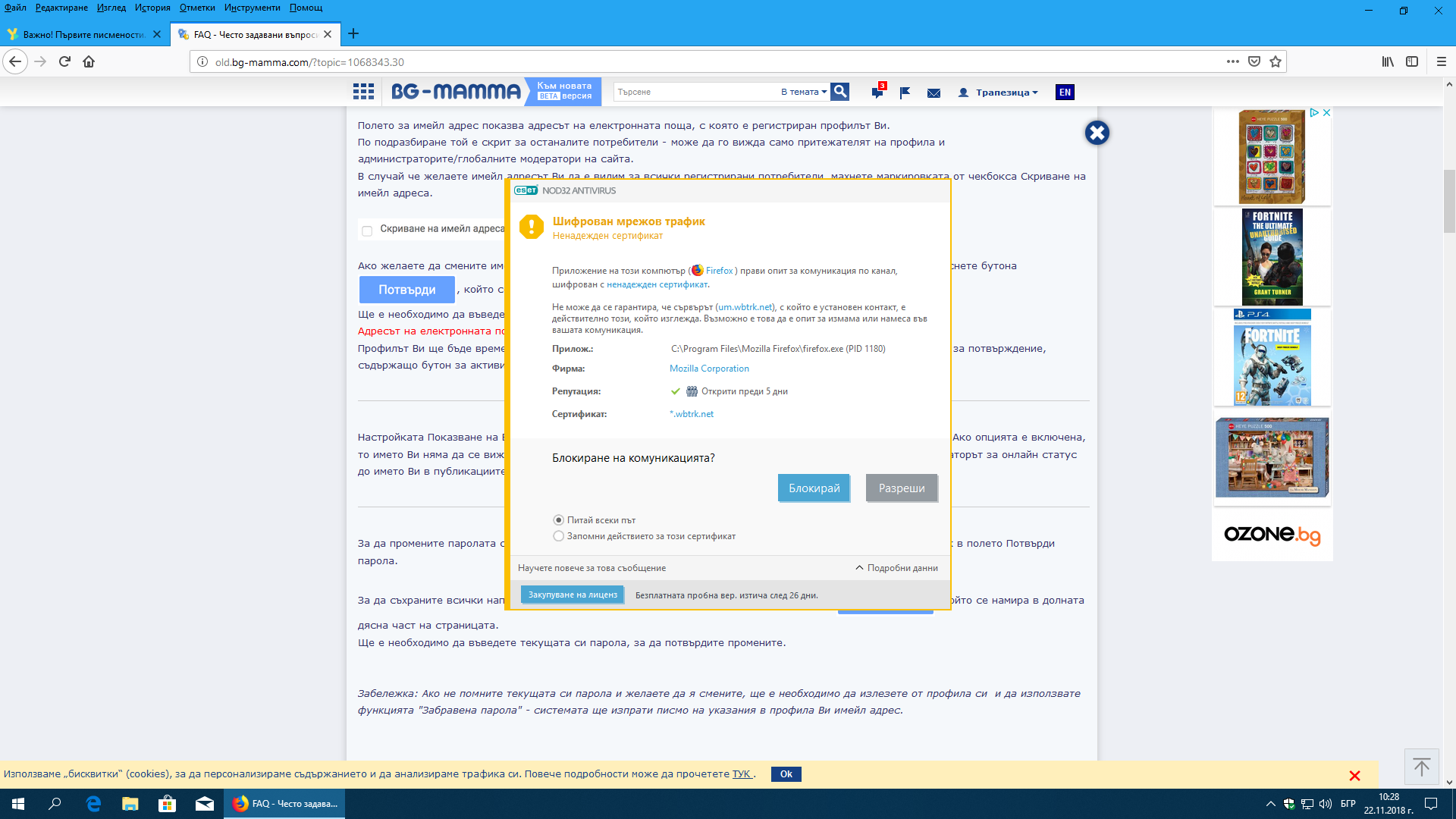
Task: Dismiss the cookie bar with red X
Action: point(1354,775)
